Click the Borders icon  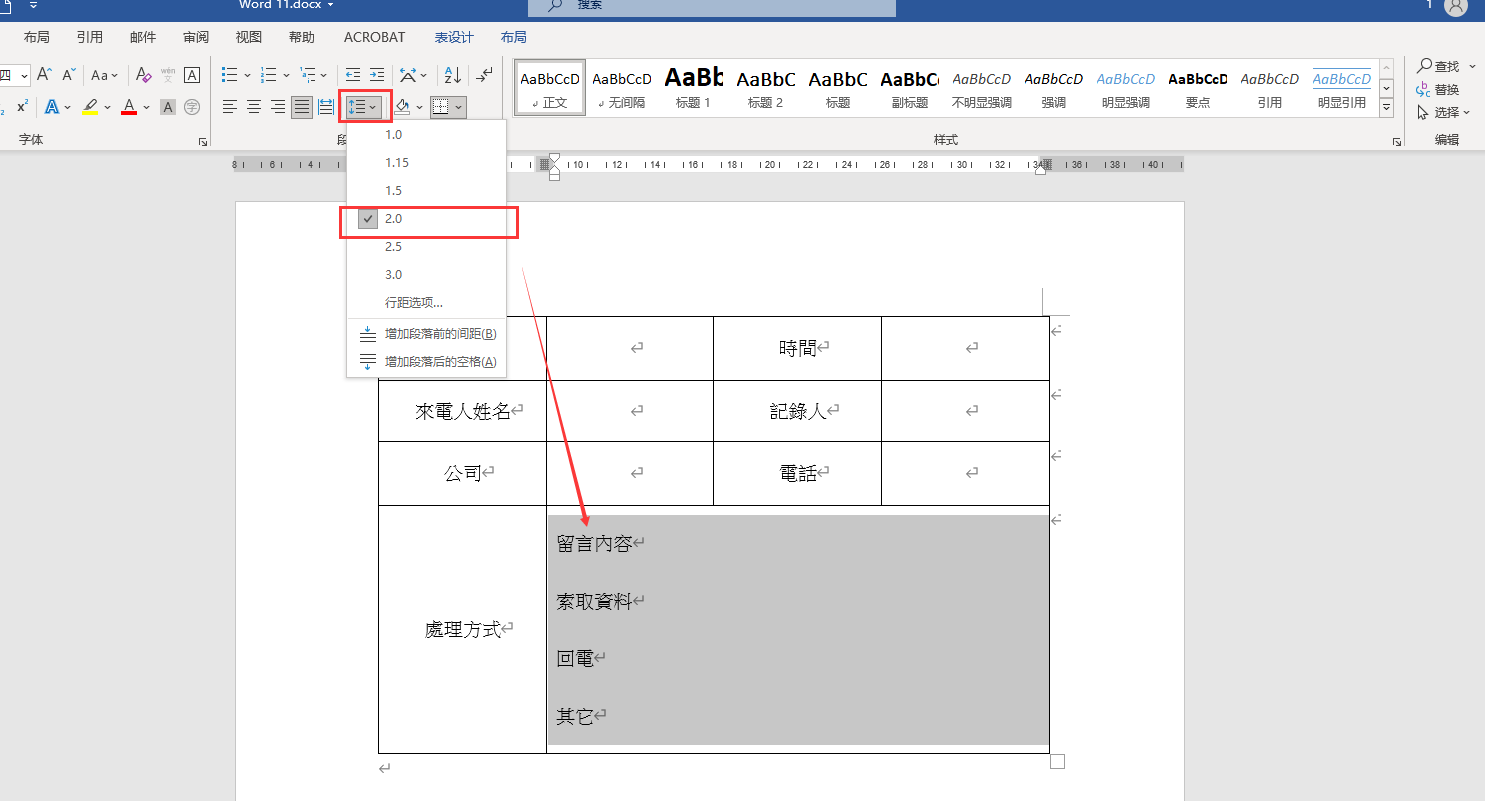(441, 106)
